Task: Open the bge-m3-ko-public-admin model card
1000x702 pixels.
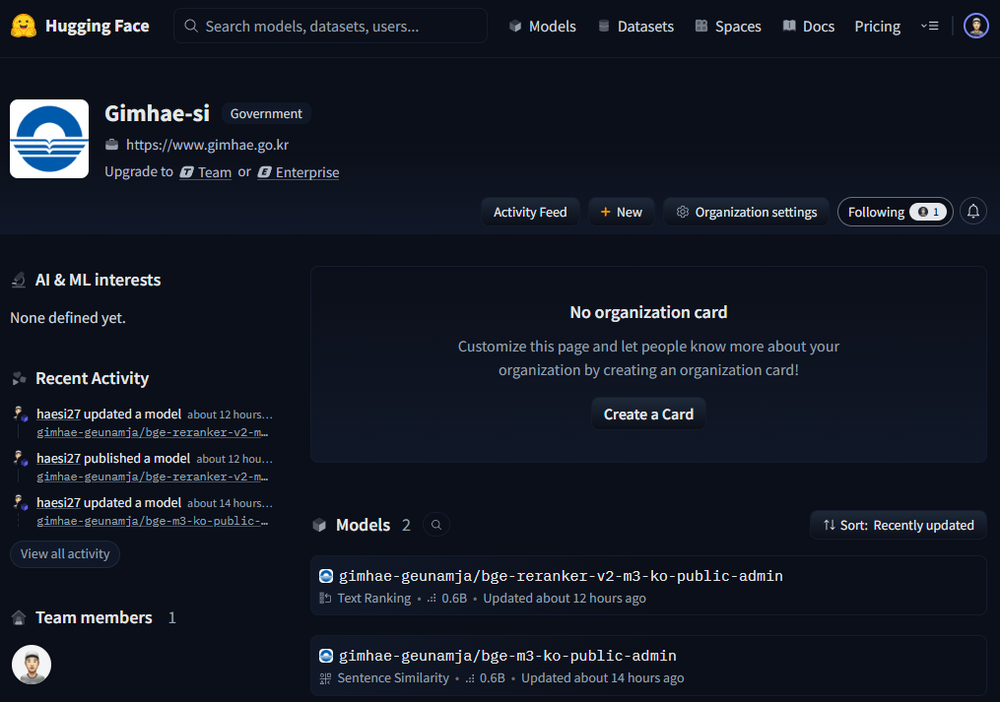Action: [648, 665]
